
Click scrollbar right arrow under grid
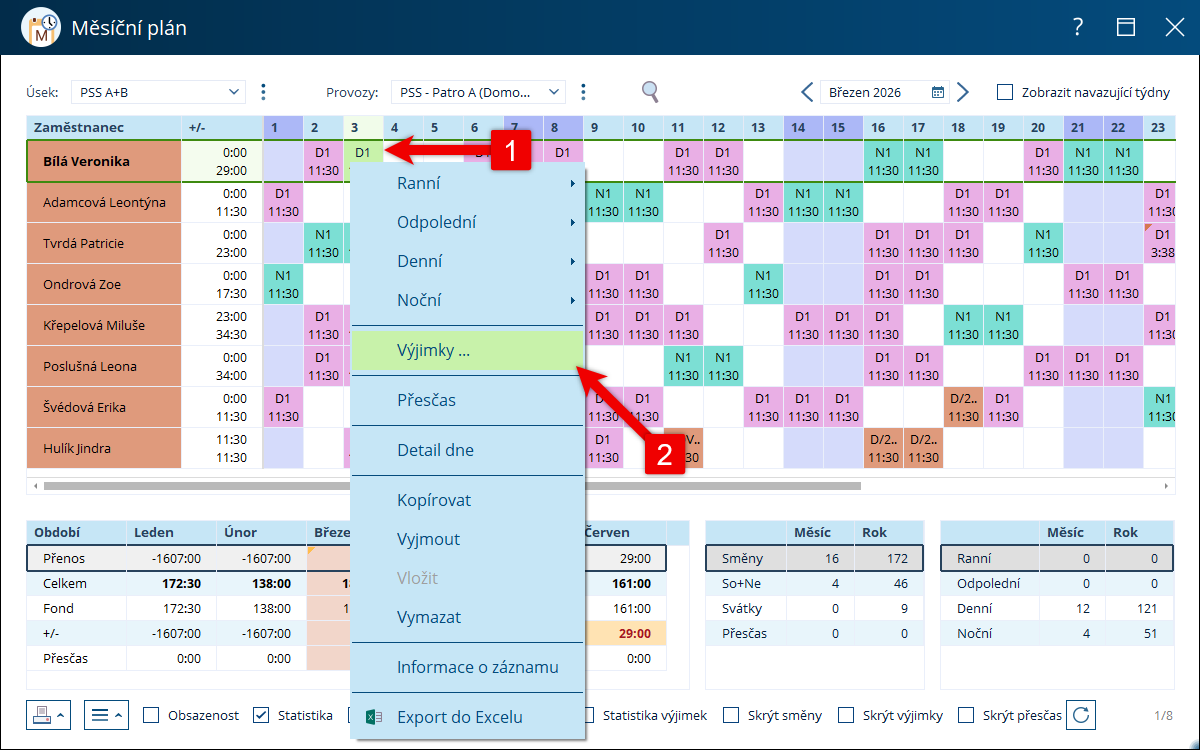(1167, 486)
